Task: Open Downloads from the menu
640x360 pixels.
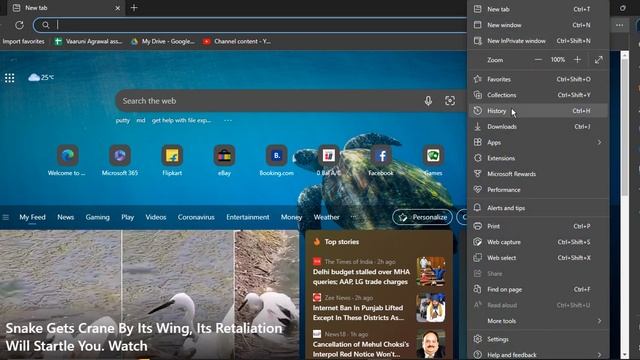Action: [538, 127]
